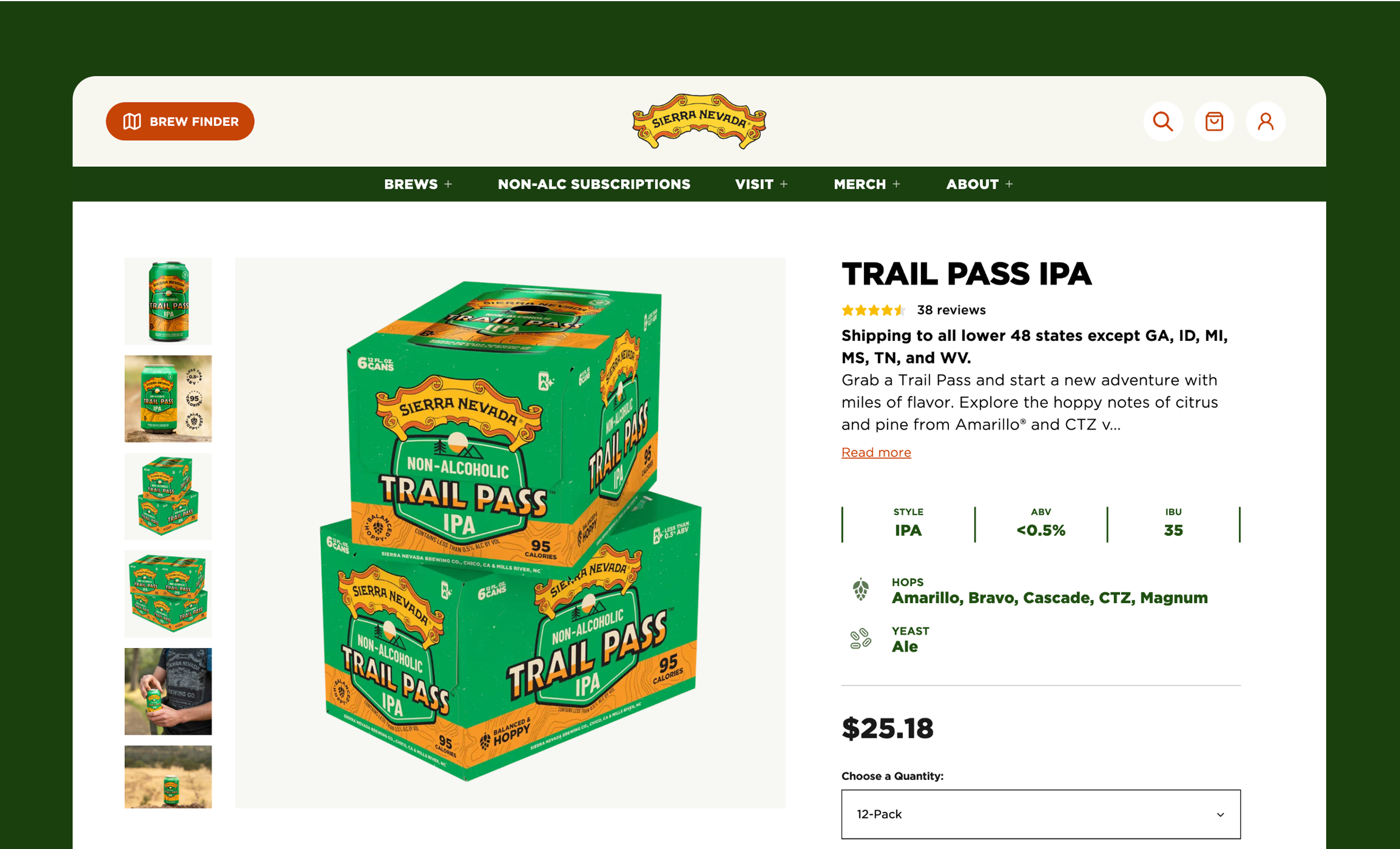Image resolution: width=1400 pixels, height=849 pixels.
Task: Click the Brew Finder map button
Action: (180, 121)
